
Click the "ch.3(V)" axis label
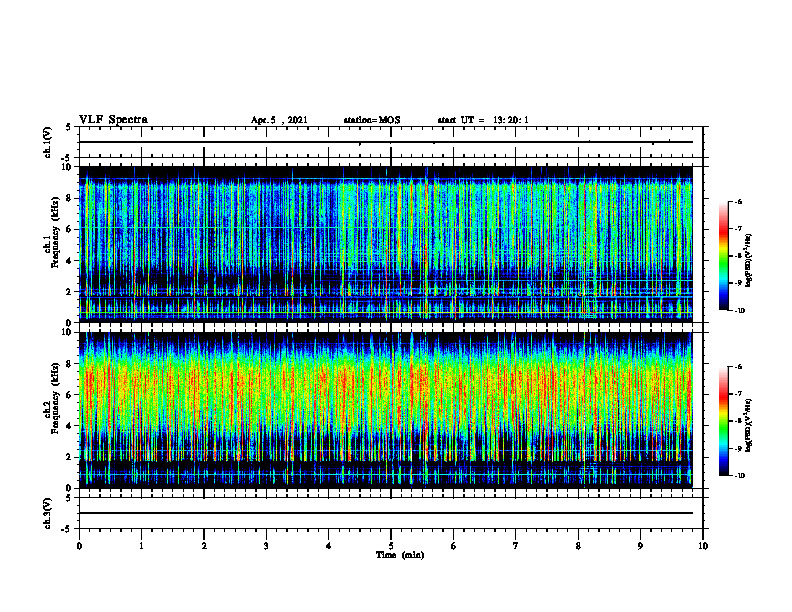(x=48, y=513)
